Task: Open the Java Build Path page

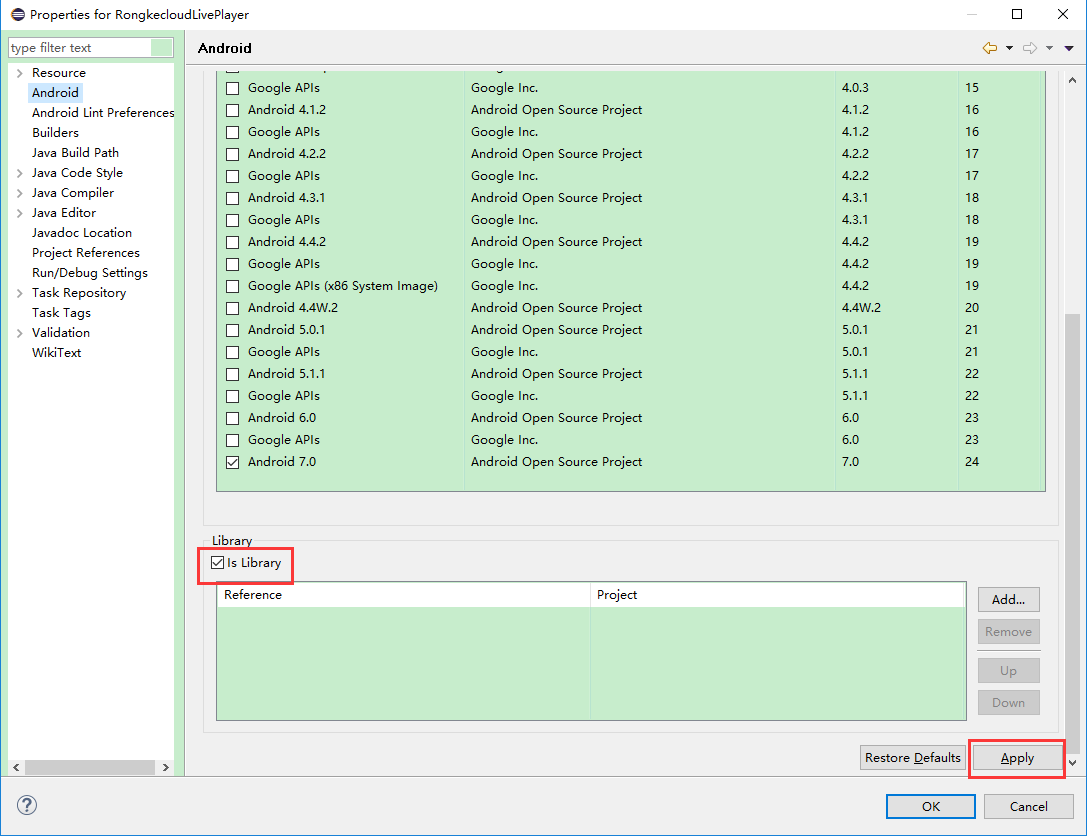Action: tap(75, 153)
